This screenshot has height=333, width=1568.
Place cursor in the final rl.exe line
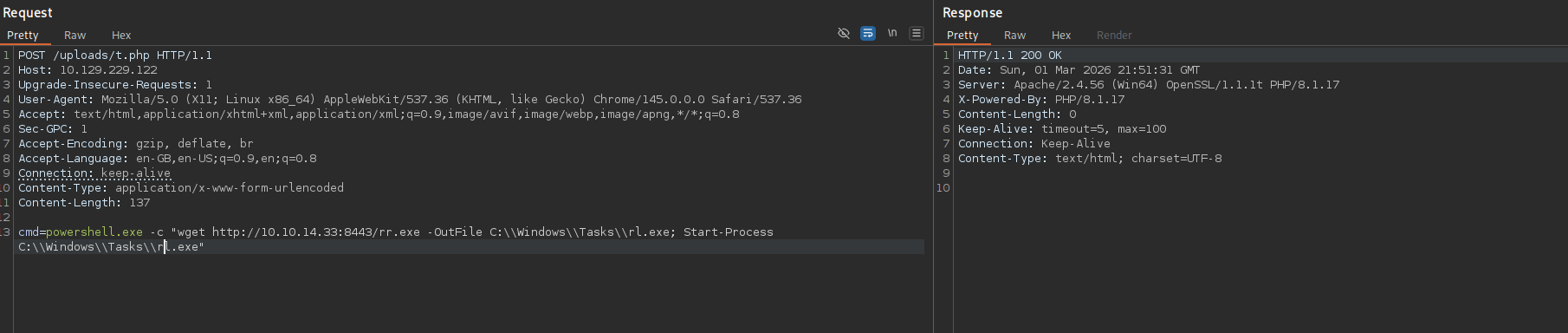tap(111, 246)
